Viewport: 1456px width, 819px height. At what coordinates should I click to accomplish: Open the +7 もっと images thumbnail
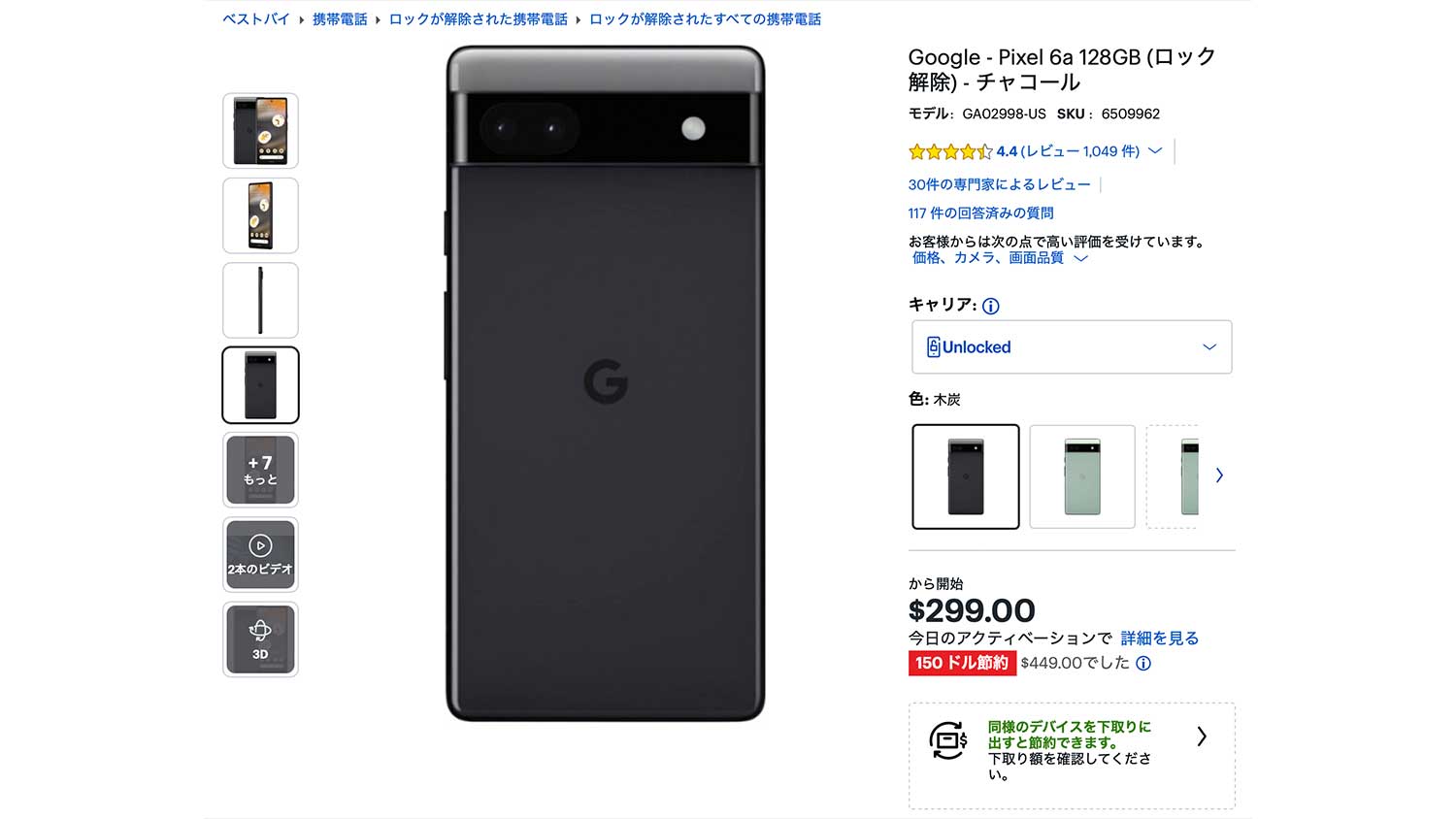[260, 470]
